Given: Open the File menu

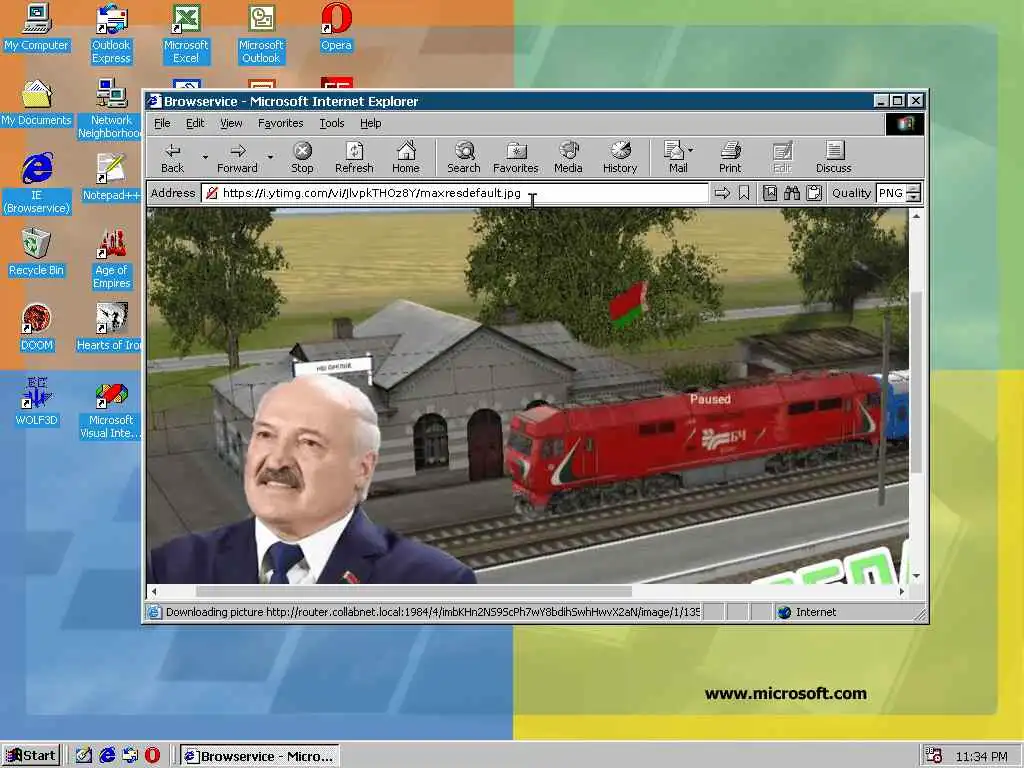Looking at the screenshot, I should pos(162,123).
